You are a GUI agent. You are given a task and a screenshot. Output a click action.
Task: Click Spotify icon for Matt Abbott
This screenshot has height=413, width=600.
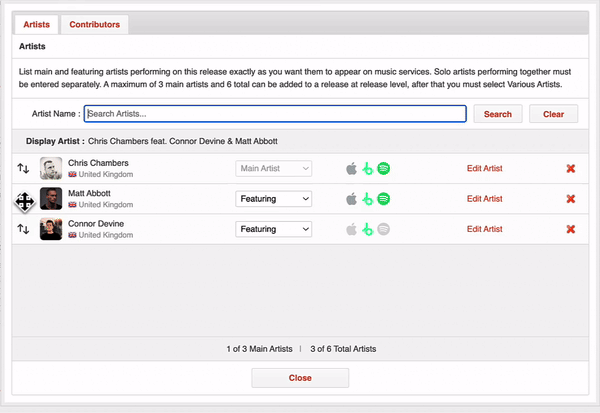click(x=383, y=199)
